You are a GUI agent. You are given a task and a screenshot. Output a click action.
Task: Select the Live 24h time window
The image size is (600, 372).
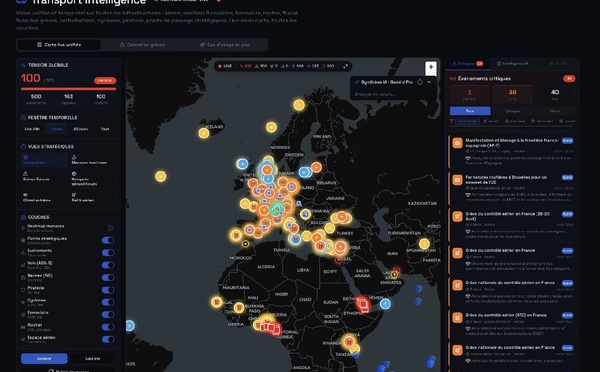pyautogui.click(x=32, y=129)
